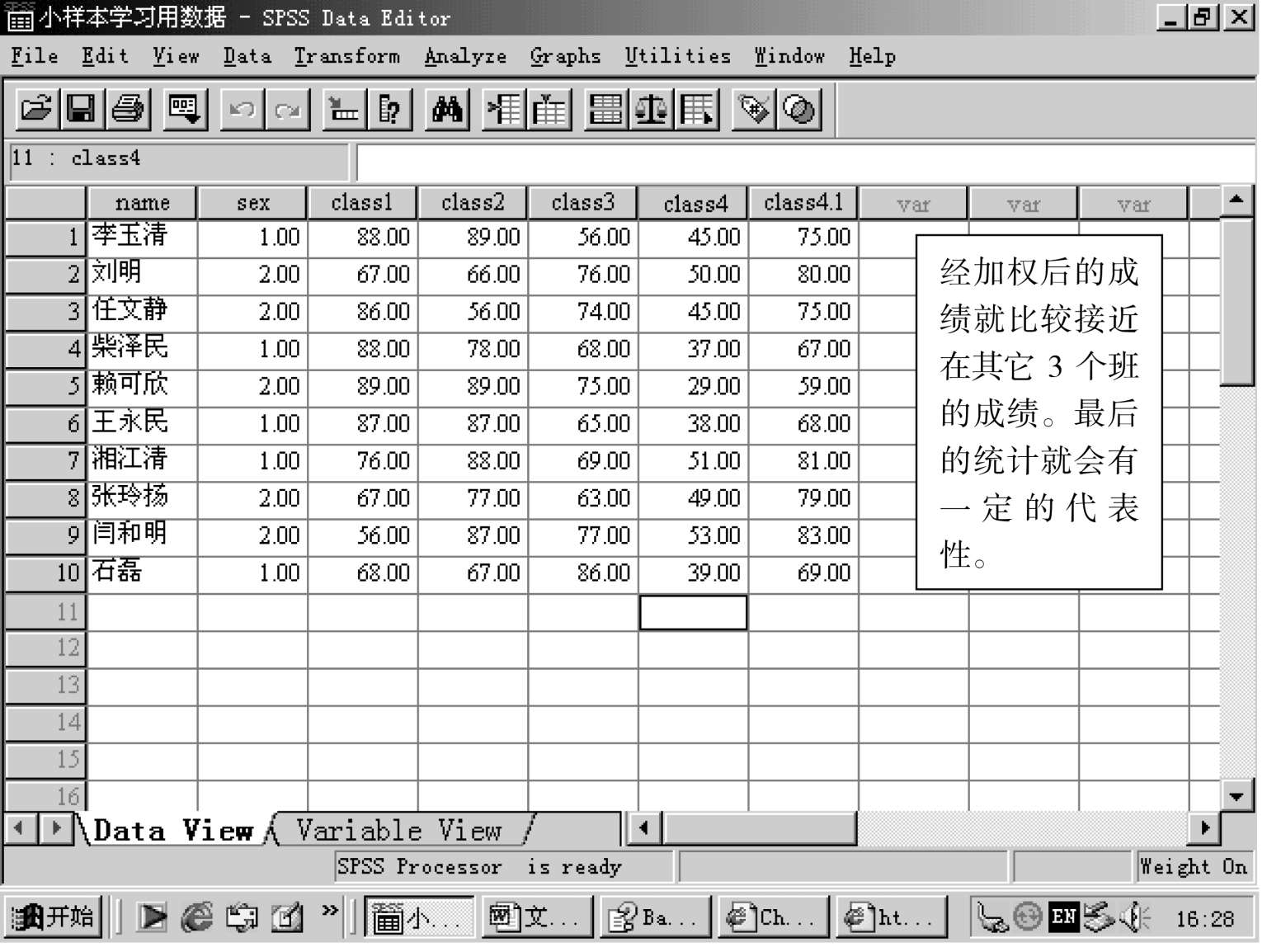Click the class4 value 51.00

[693, 460]
